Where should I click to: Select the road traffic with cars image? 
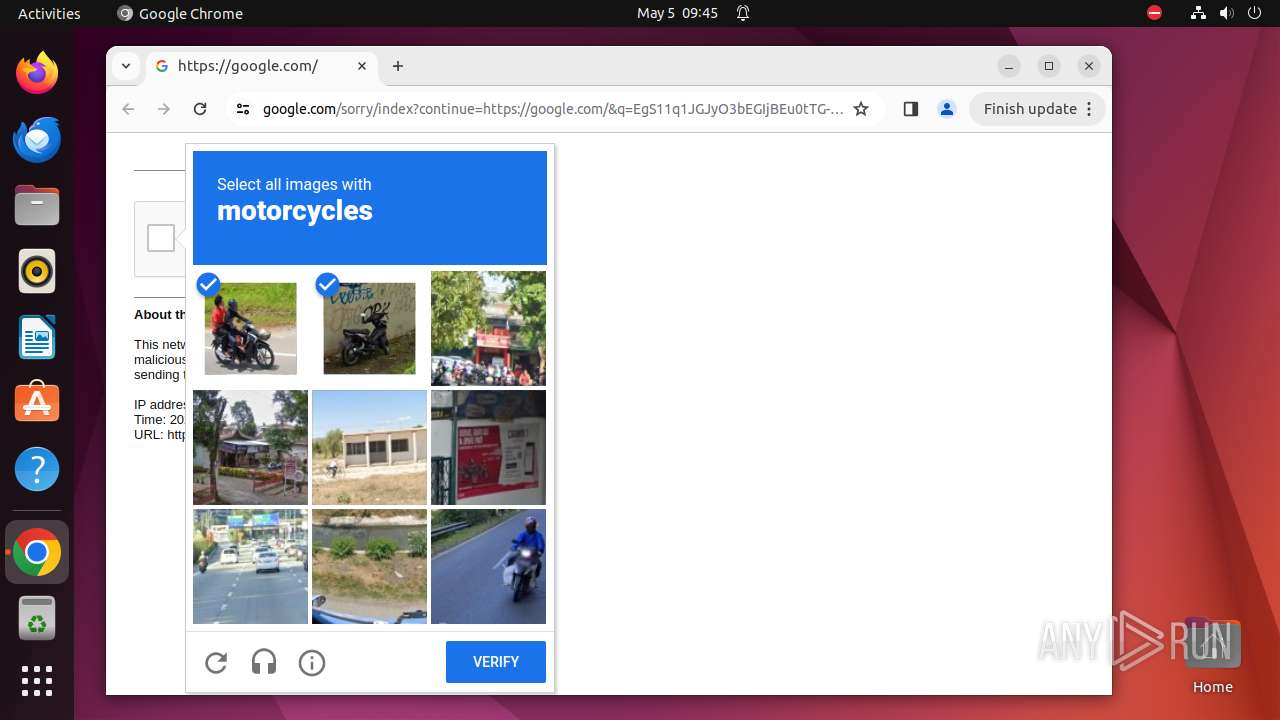point(250,566)
